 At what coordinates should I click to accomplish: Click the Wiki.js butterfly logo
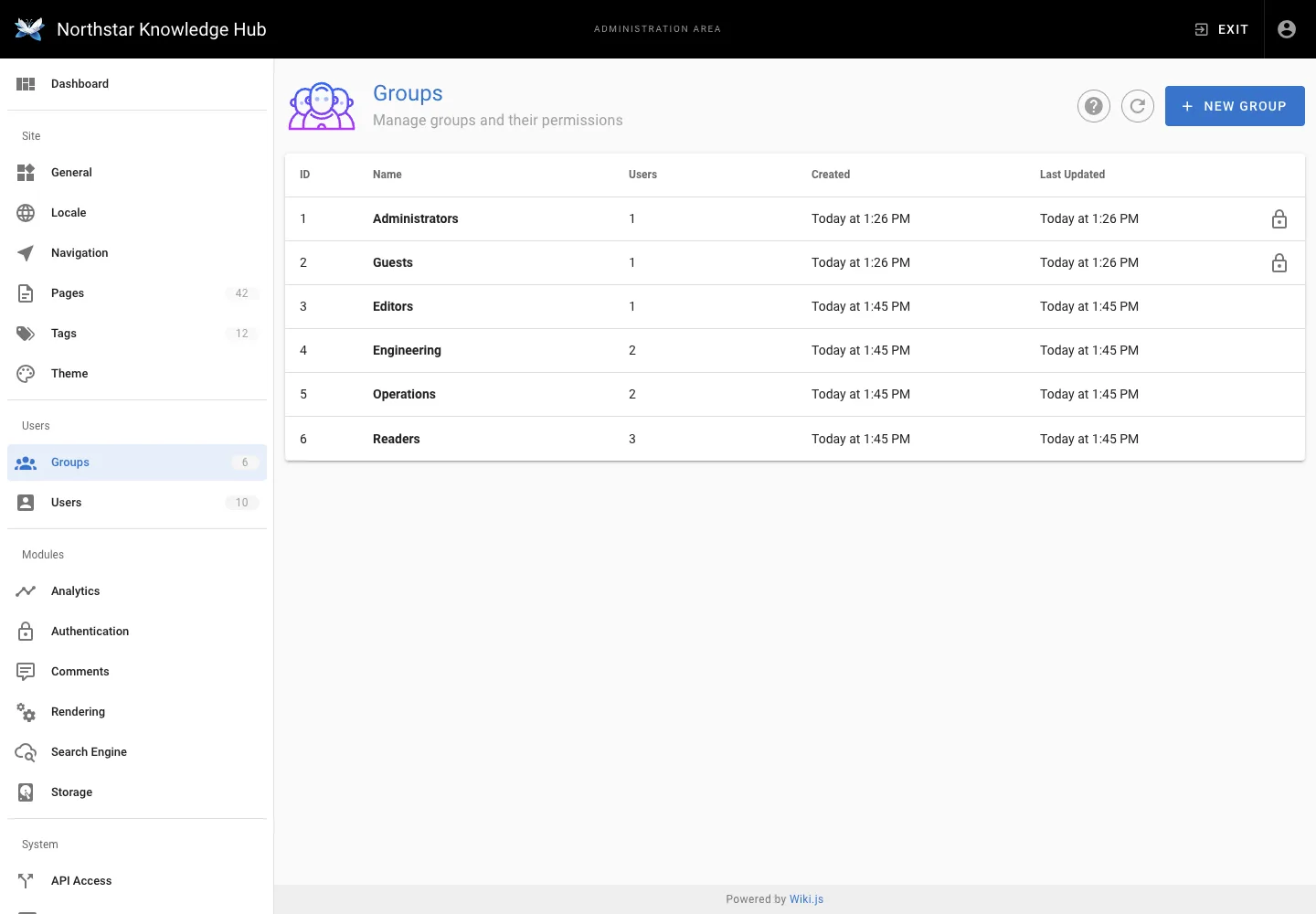click(29, 29)
